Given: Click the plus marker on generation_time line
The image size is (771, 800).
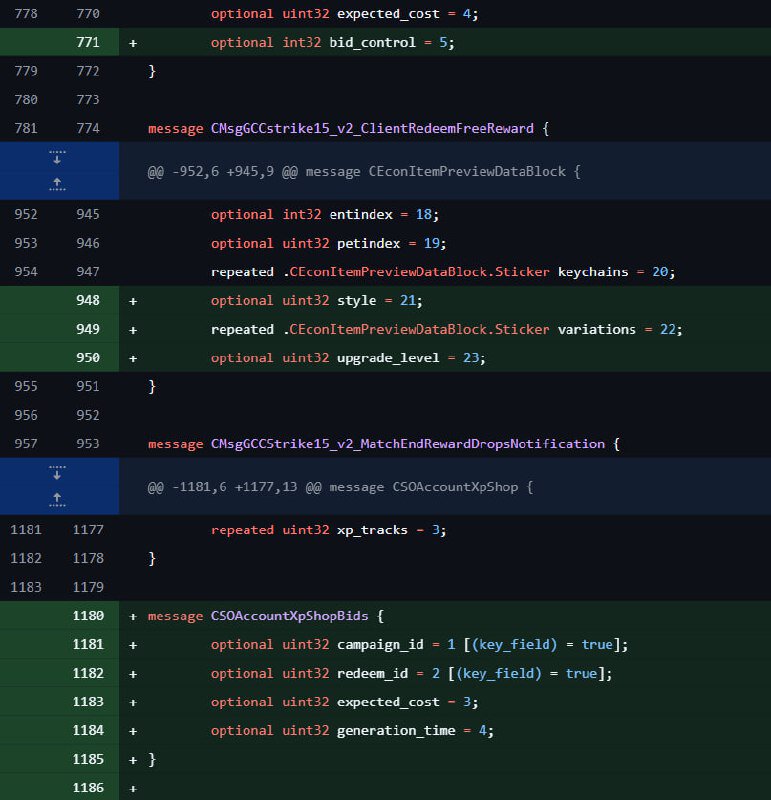Looking at the screenshot, I should tap(133, 731).
